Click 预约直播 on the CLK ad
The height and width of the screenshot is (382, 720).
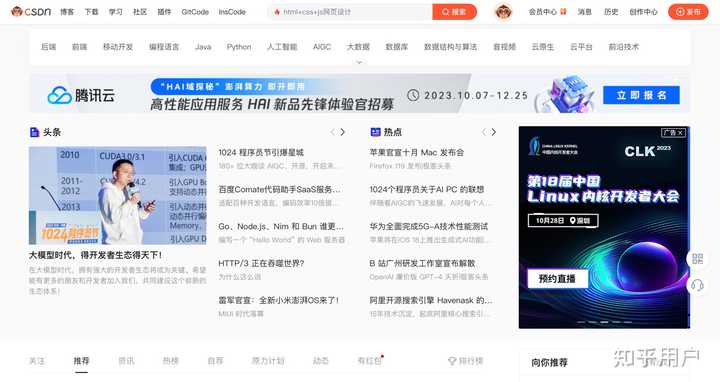click(557, 279)
